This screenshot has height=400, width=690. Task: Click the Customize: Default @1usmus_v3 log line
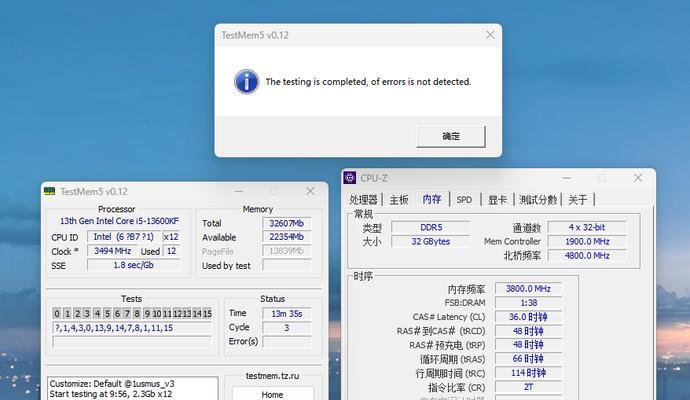pos(112,384)
